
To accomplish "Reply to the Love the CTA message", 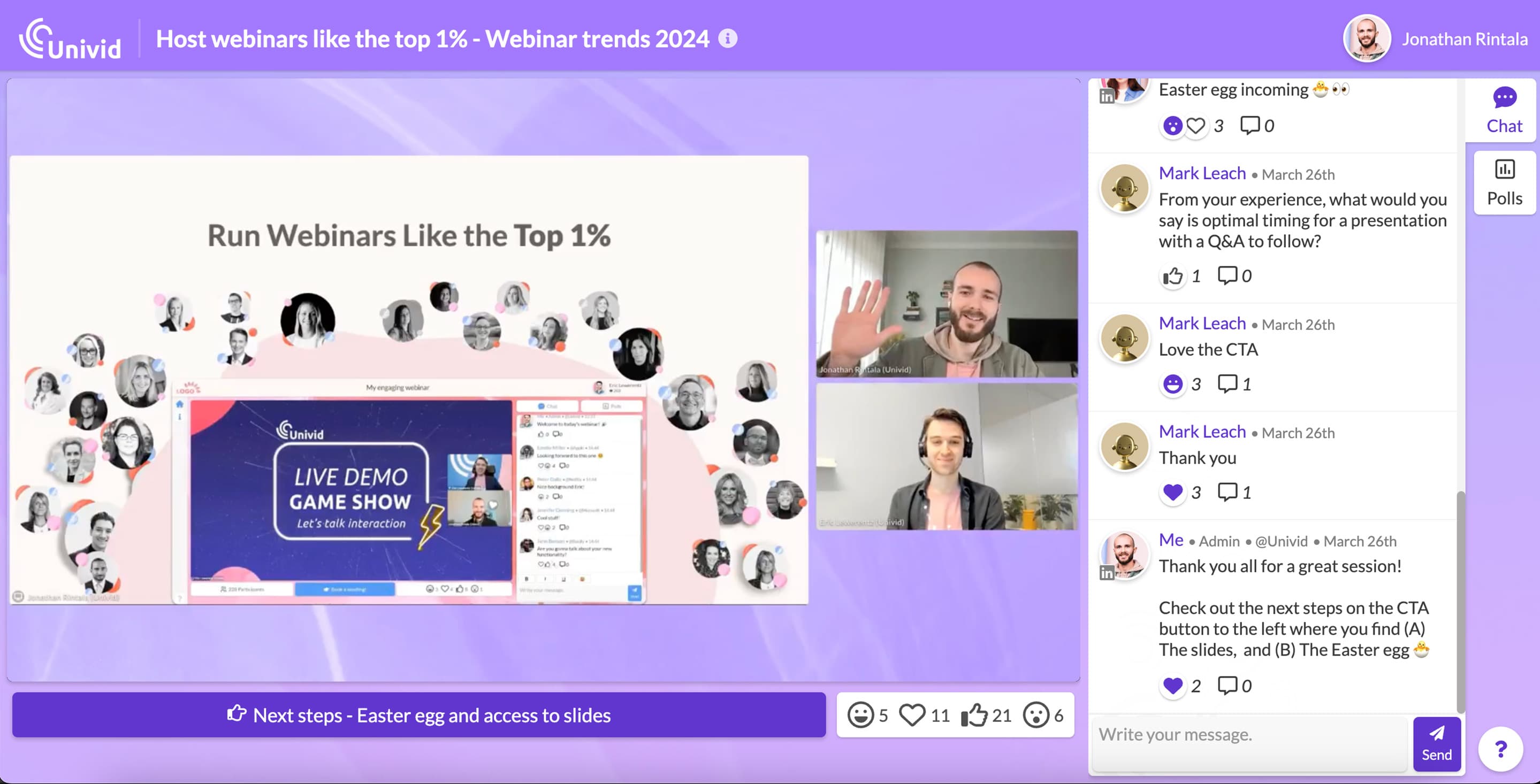I will coord(1228,383).
